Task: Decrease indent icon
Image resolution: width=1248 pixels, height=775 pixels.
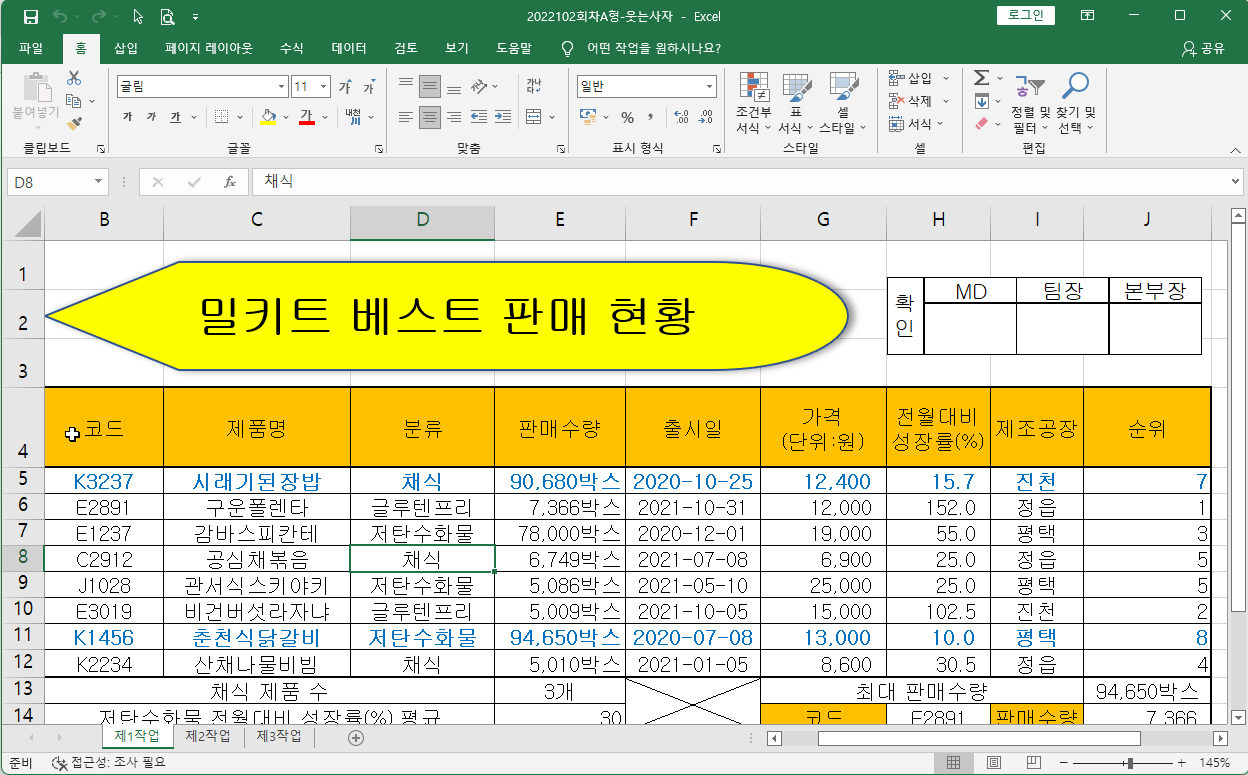Action: tap(477, 117)
